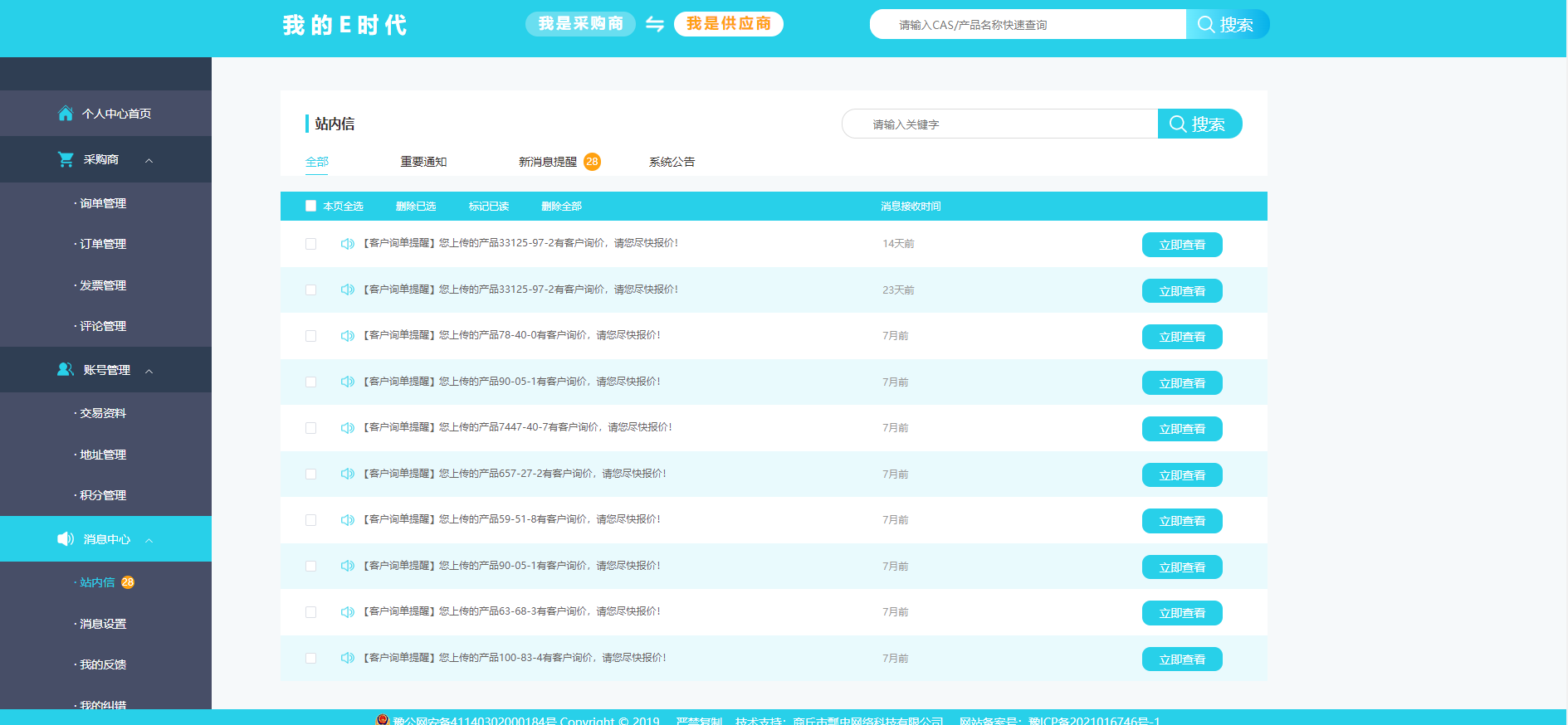
Task: Click the 账号管理 user icon
Action: [66, 369]
